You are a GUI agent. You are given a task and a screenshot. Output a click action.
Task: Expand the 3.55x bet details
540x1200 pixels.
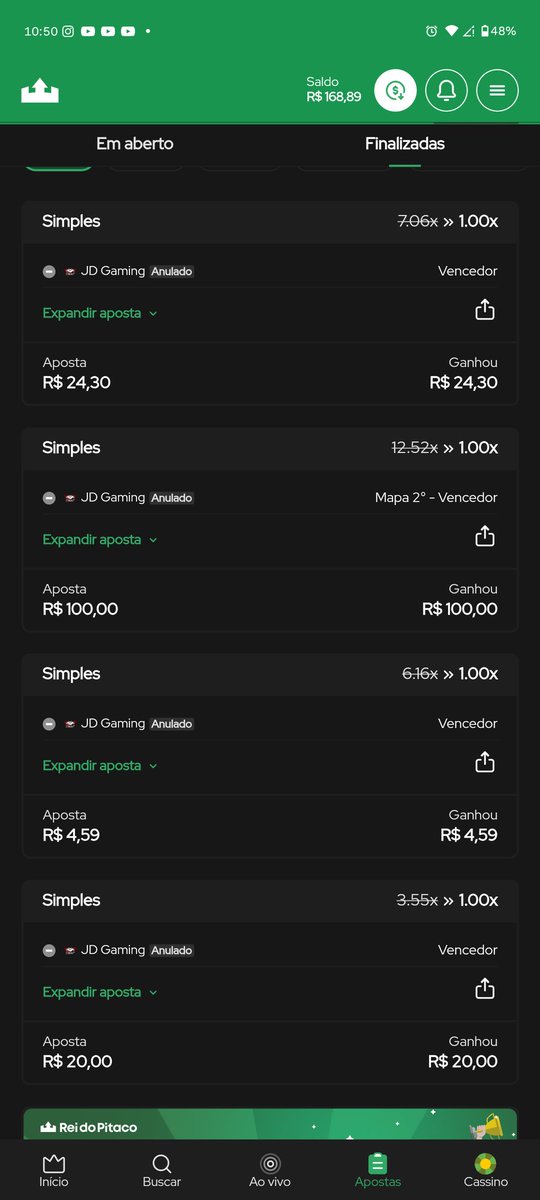click(x=100, y=992)
